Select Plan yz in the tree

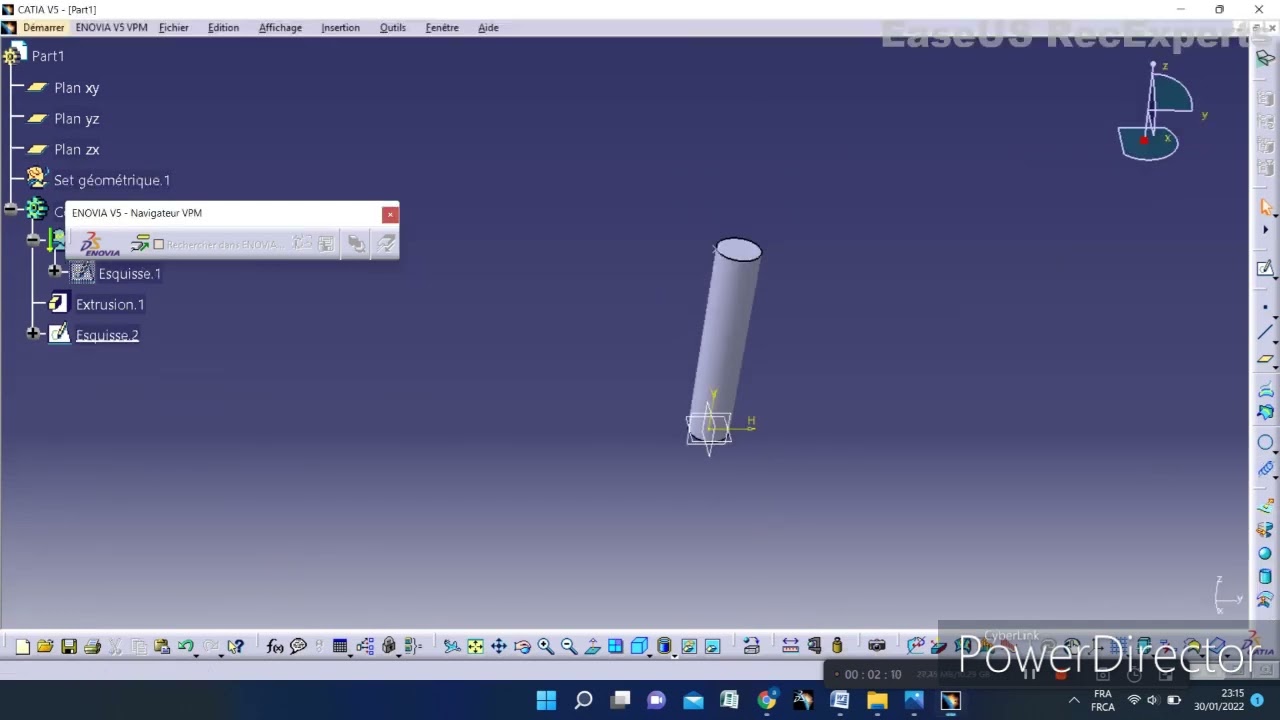[76, 119]
